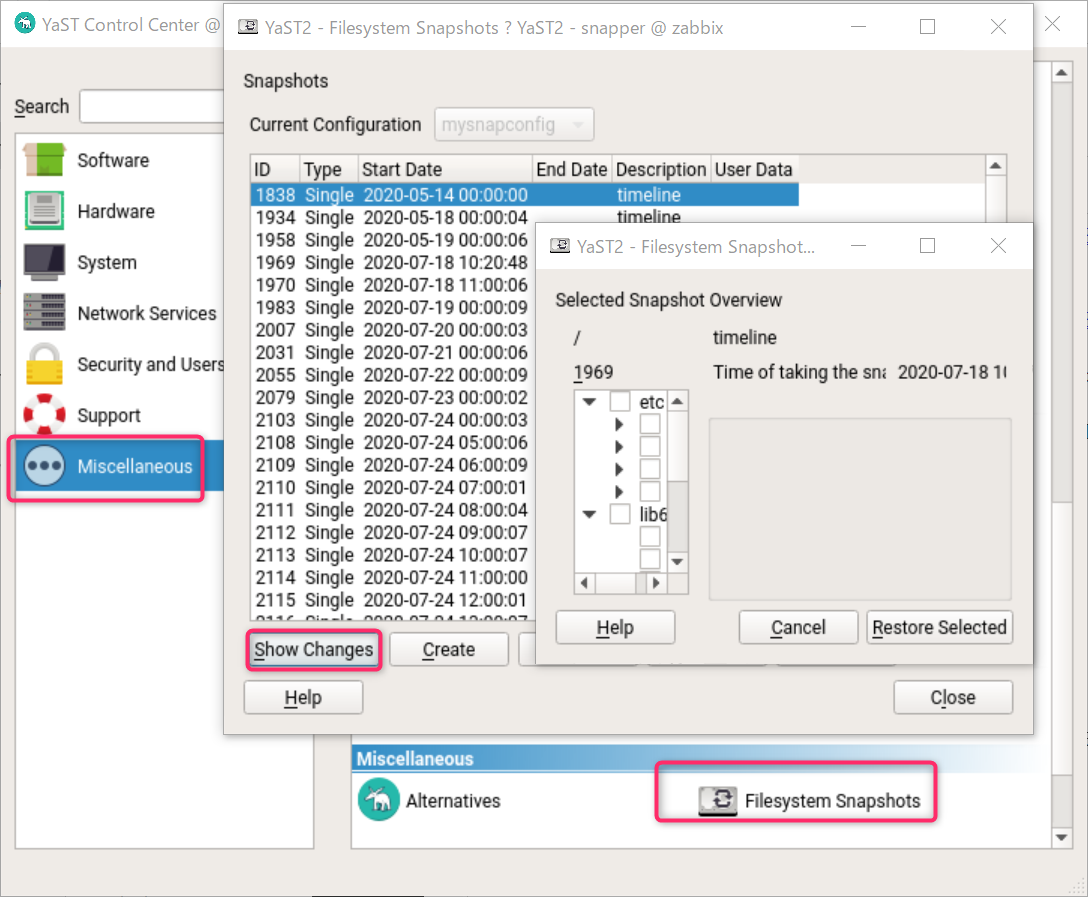Screen dimensions: 1088x897
Task: Expand the second child node under etc
Action: 619,446
